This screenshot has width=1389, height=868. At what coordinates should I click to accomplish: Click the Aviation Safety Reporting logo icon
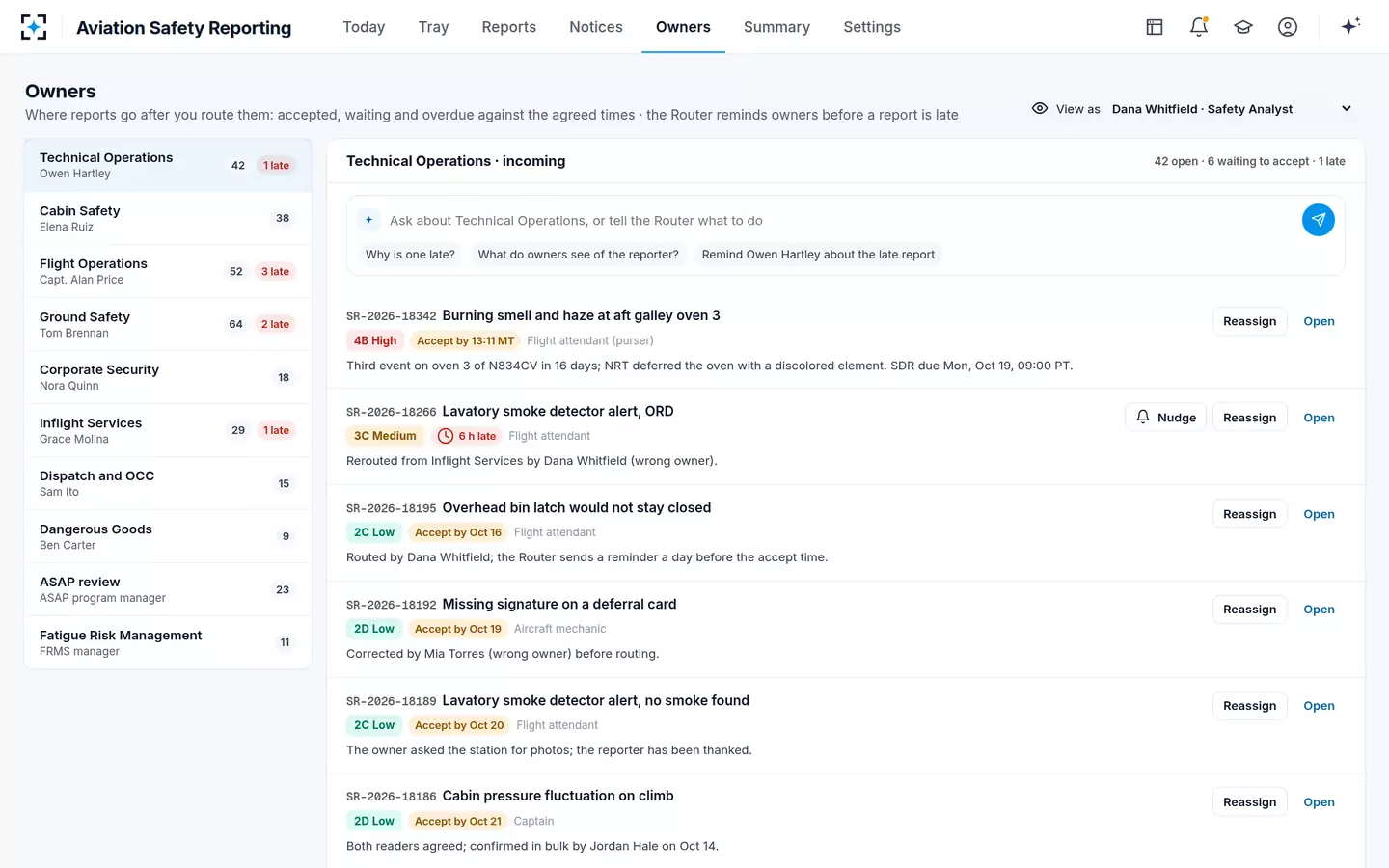pos(34,27)
